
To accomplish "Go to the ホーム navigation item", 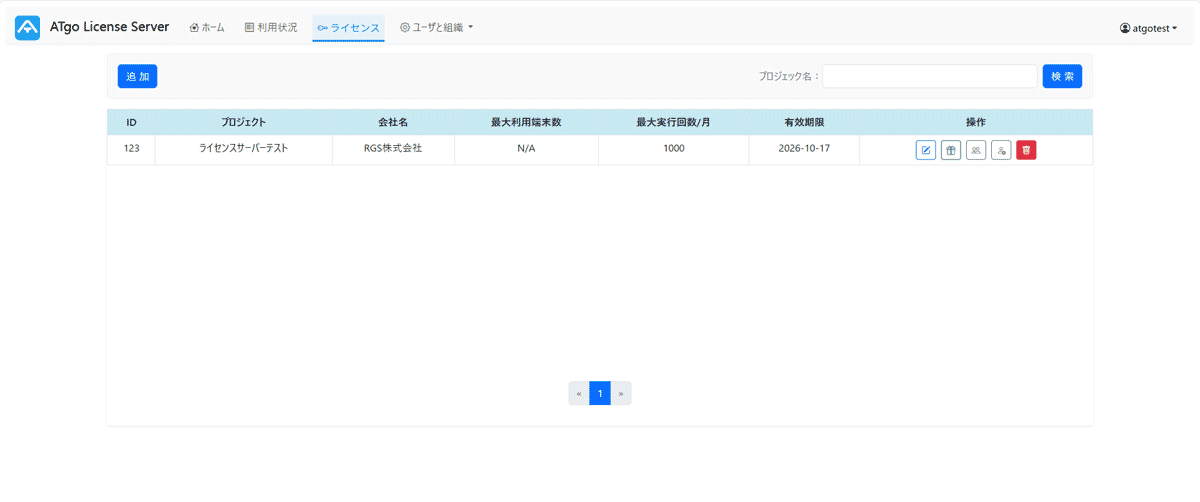I will tap(207, 28).
